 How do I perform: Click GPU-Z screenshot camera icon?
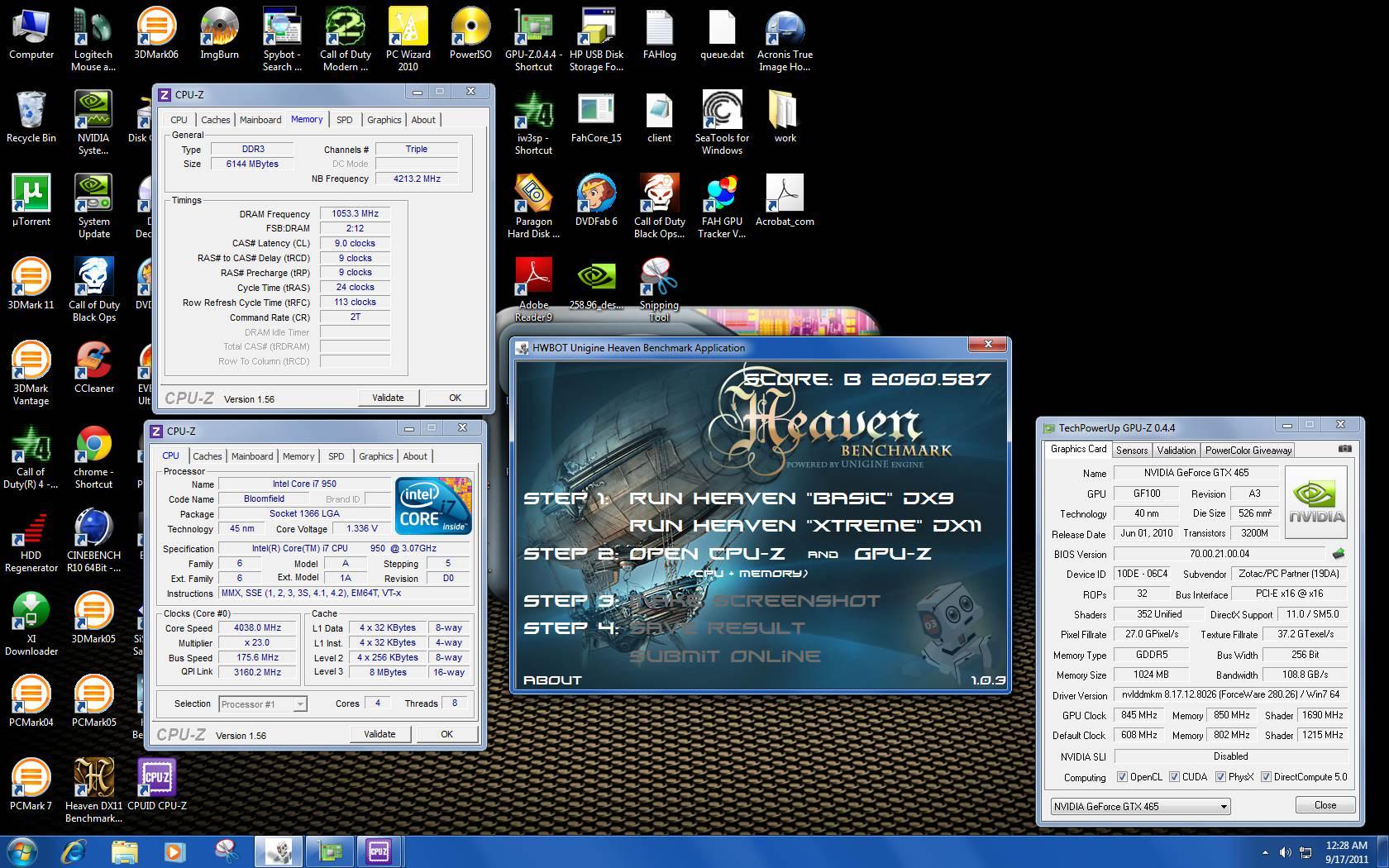[1345, 450]
